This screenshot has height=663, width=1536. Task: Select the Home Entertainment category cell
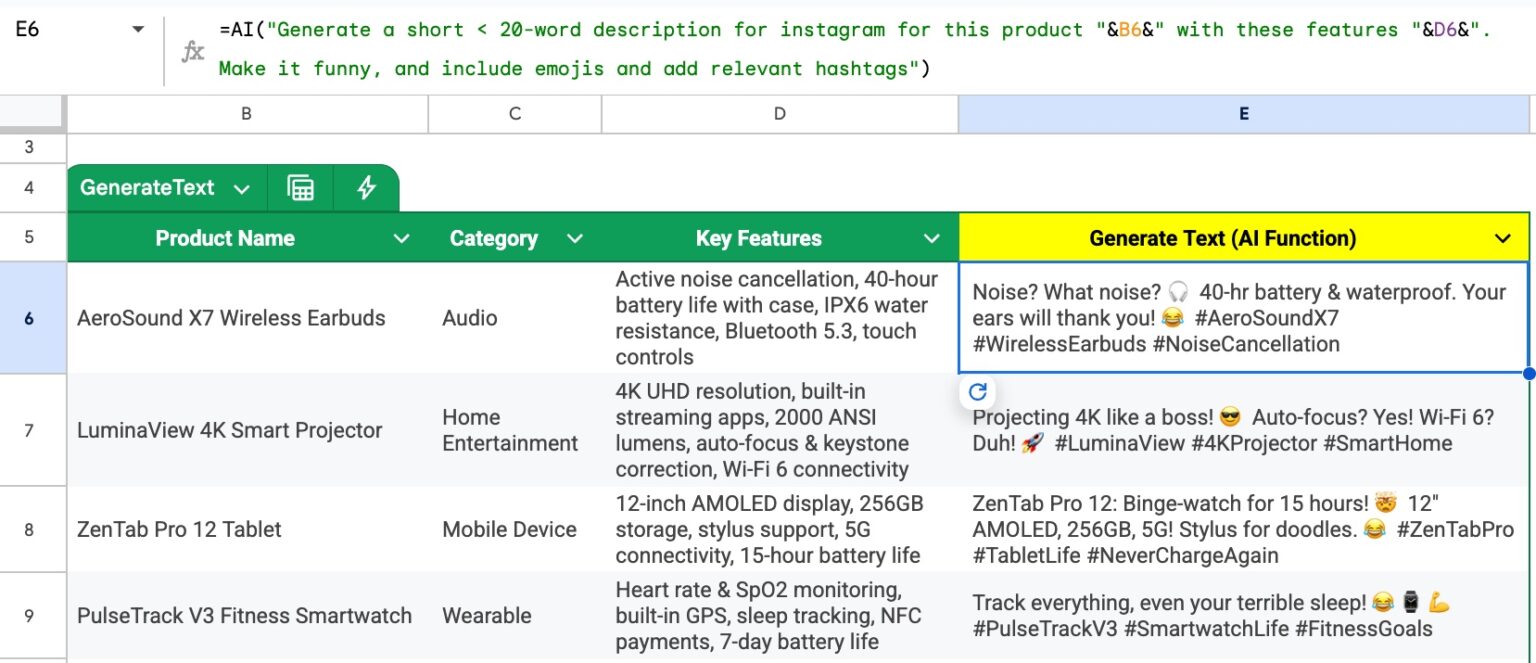(510, 430)
